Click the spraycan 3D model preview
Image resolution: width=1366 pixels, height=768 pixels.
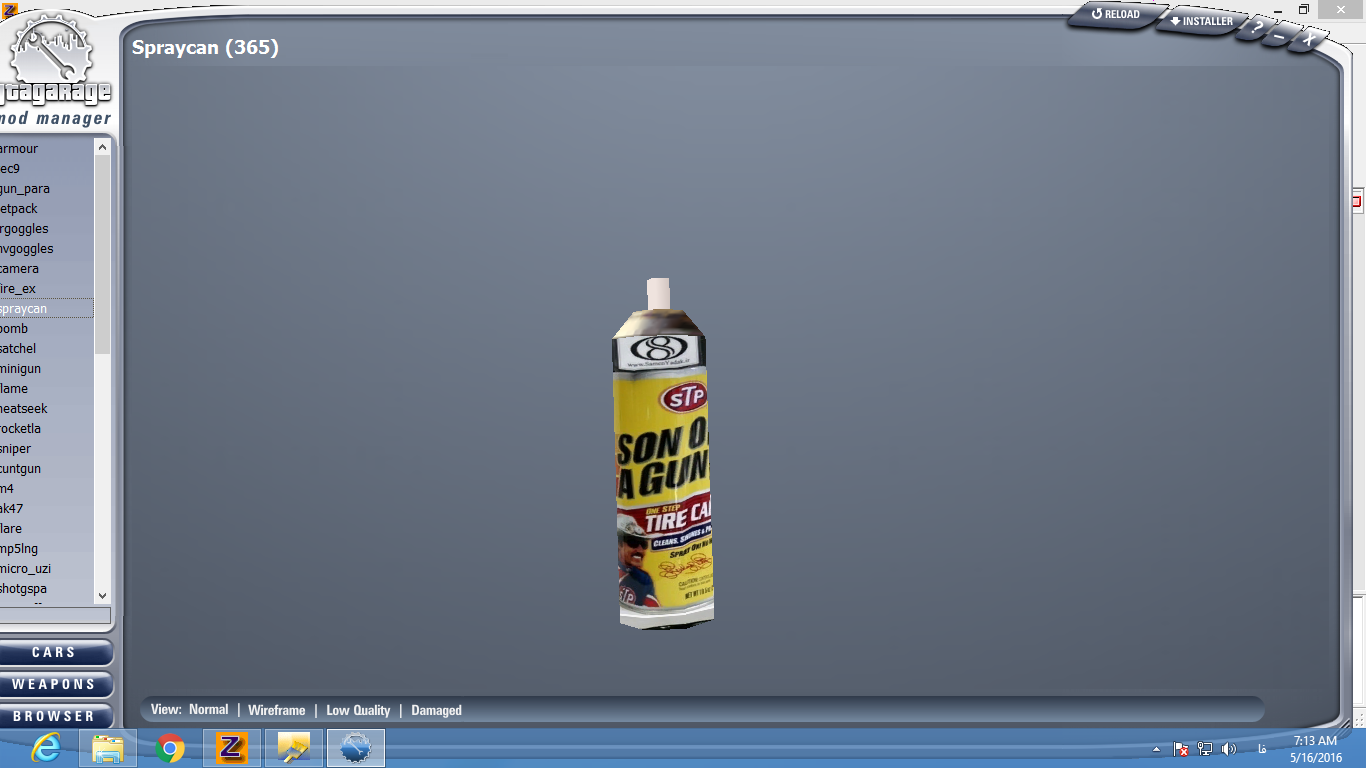662,454
